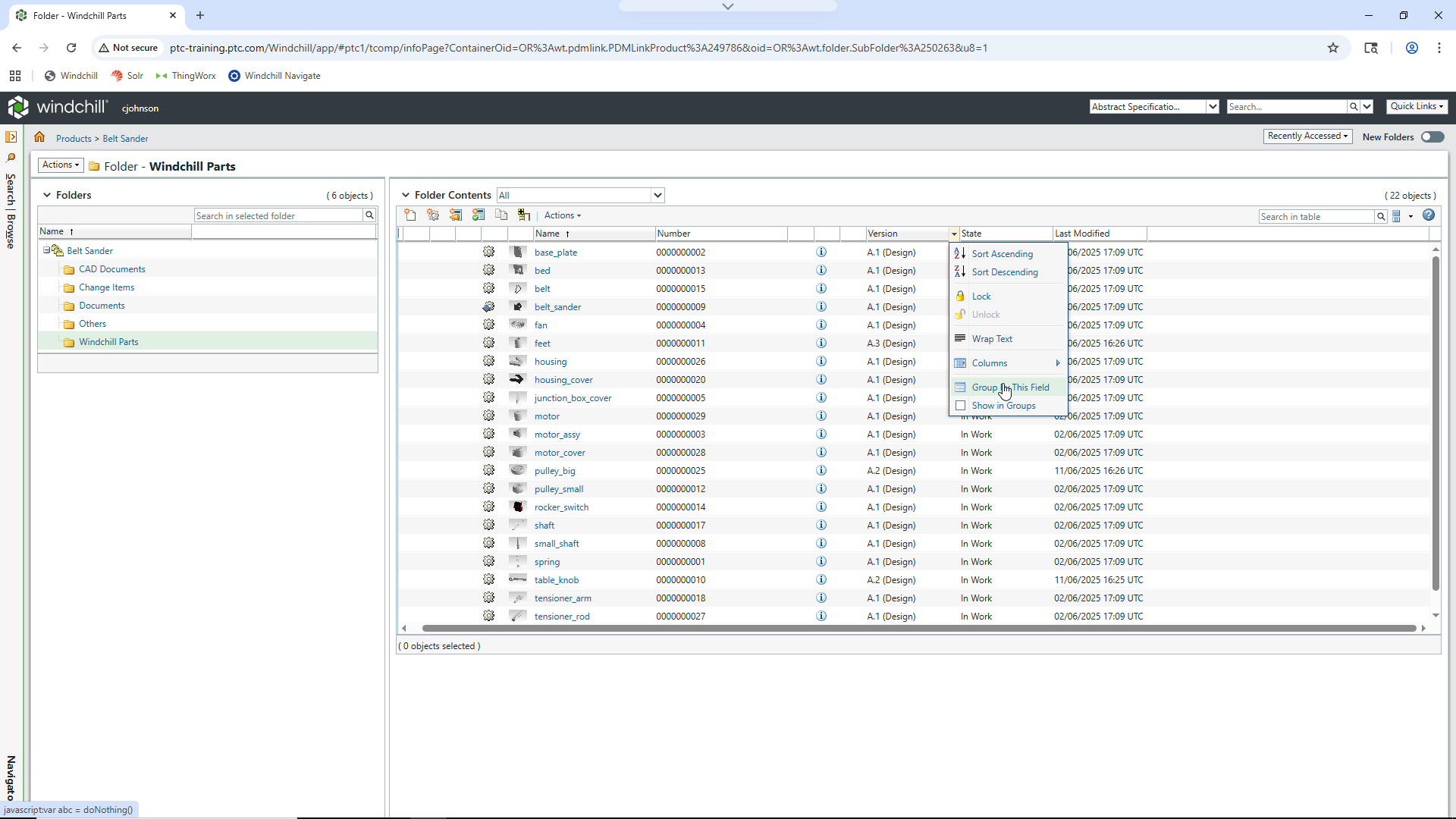The height and width of the screenshot is (819, 1456).
Task: Collapse the Folder Contents section chevron
Action: point(406,196)
